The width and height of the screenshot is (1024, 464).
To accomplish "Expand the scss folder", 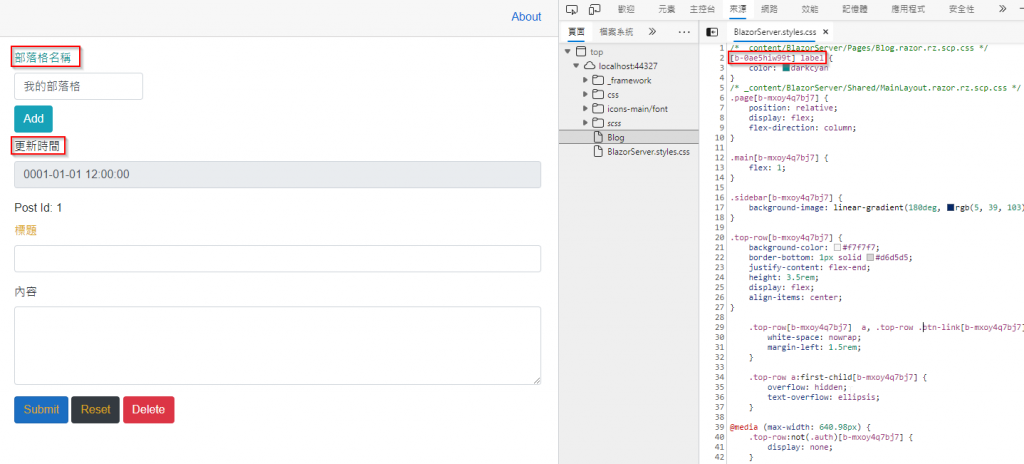I will [586, 123].
